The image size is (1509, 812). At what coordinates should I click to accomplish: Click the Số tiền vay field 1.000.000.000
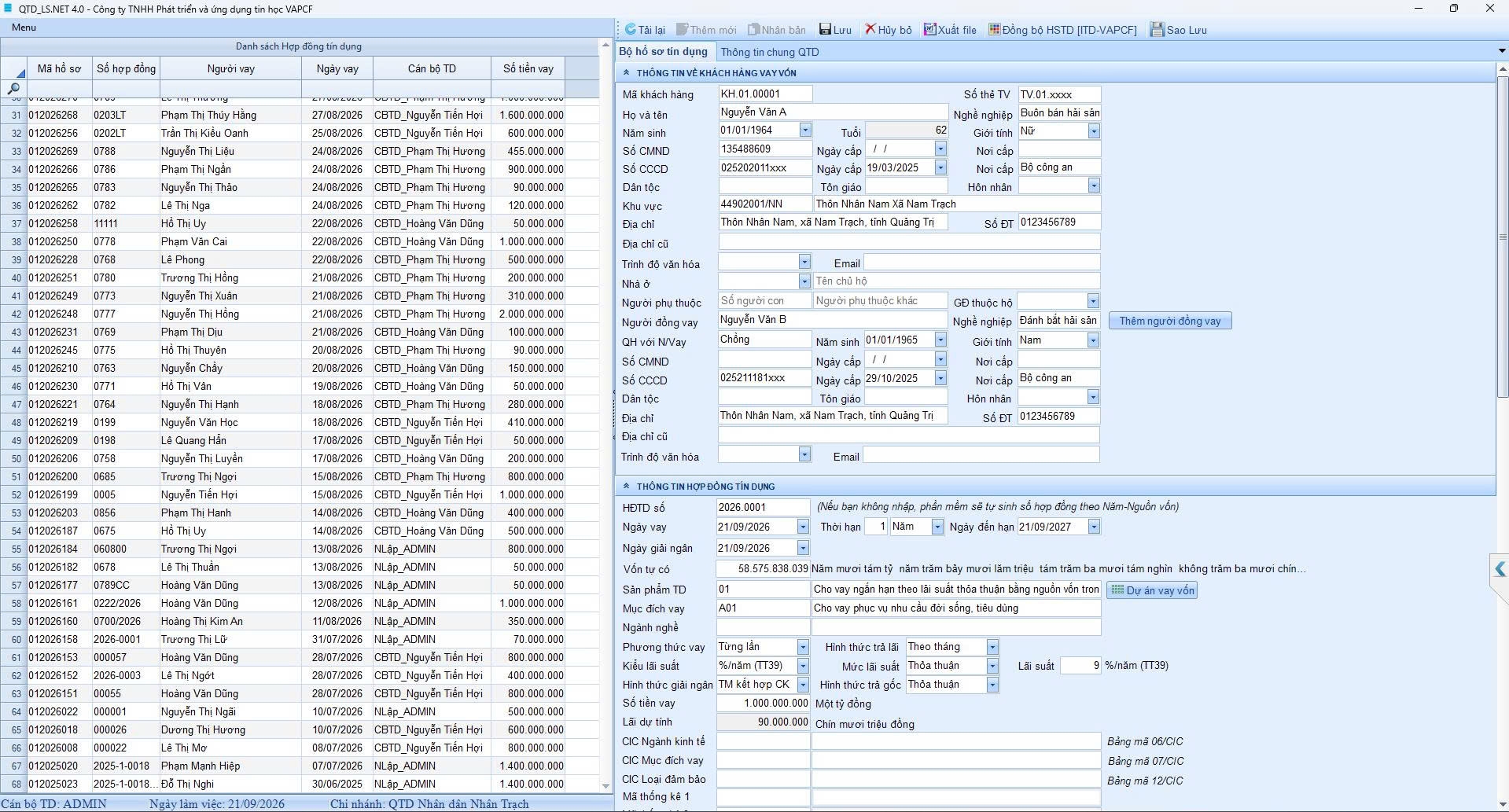pyautogui.click(x=763, y=704)
